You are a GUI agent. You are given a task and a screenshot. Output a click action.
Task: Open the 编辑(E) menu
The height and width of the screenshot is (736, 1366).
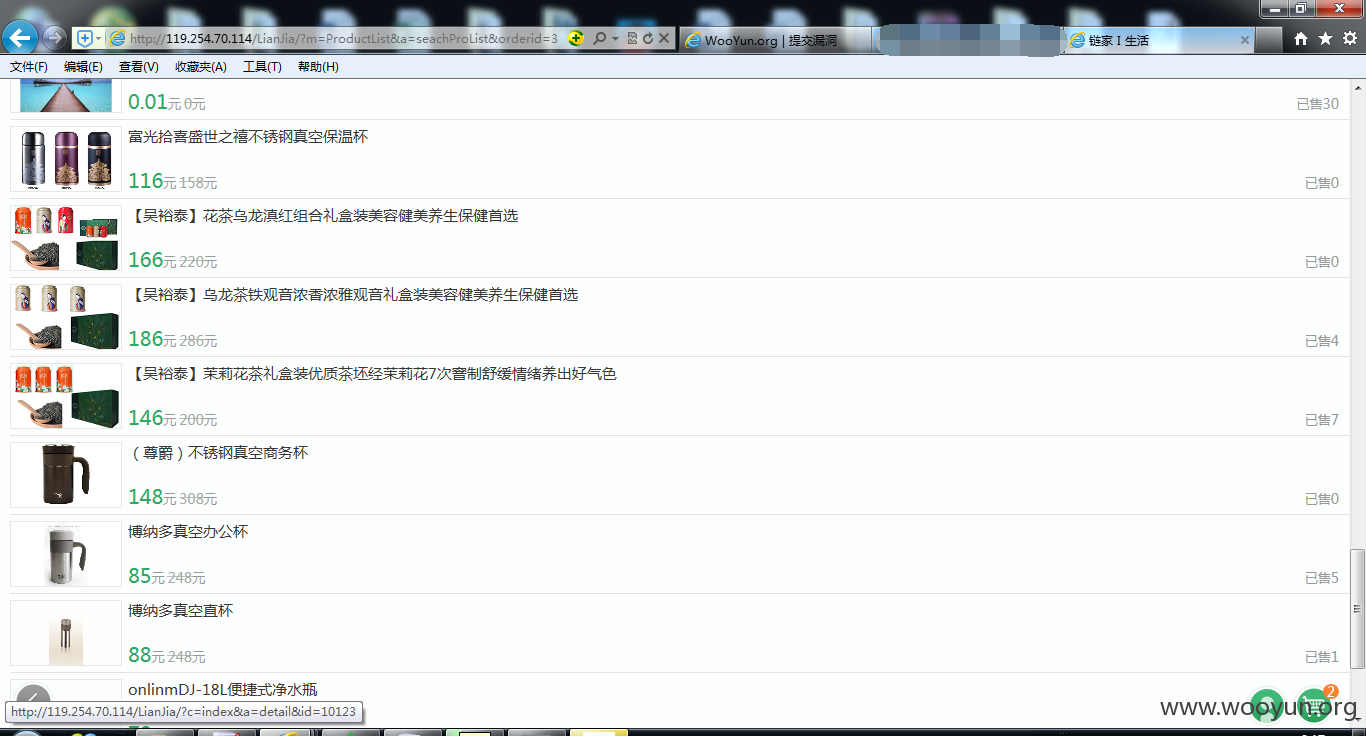point(83,67)
